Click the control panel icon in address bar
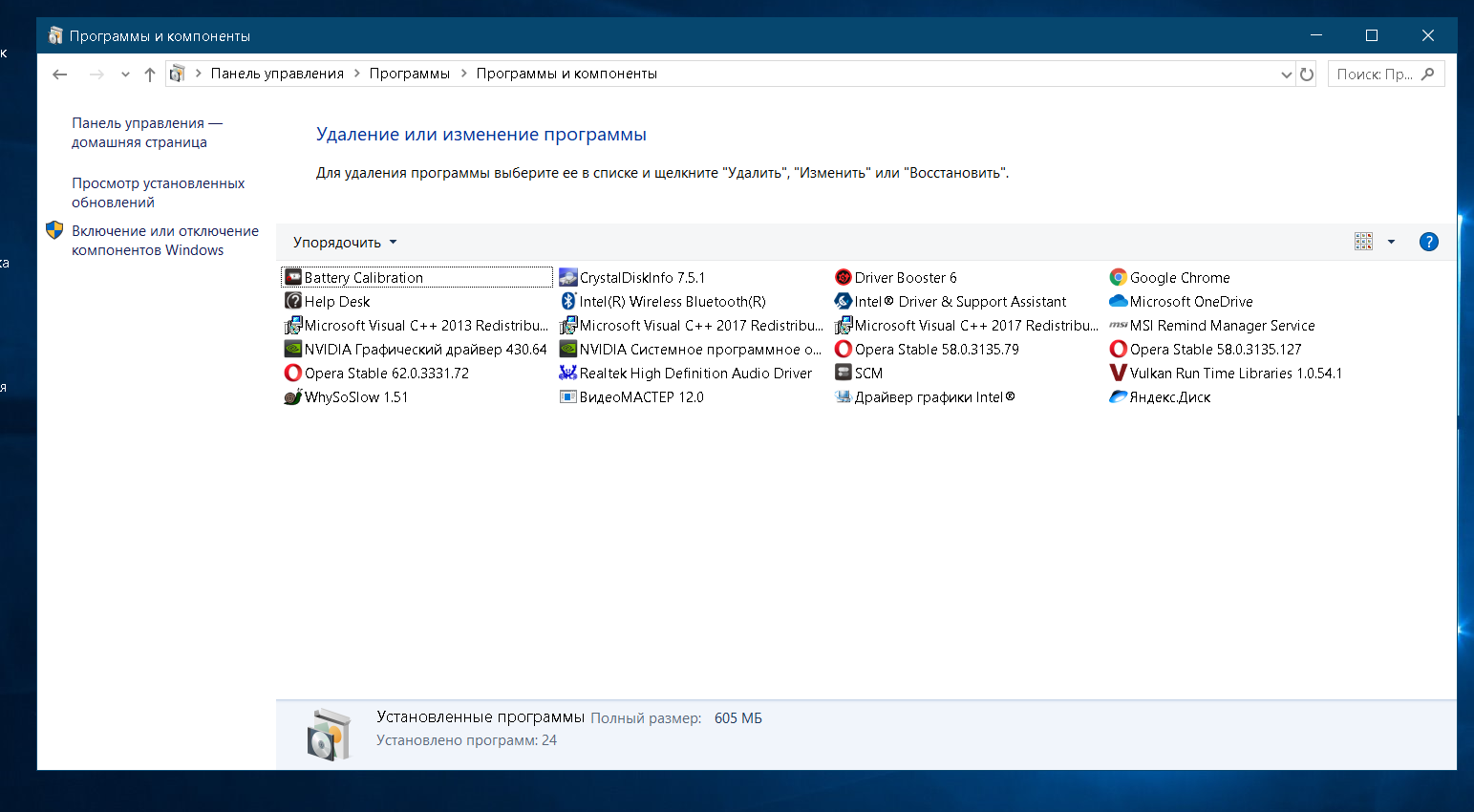Image resolution: width=1474 pixels, height=812 pixels. pyautogui.click(x=177, y=74)
